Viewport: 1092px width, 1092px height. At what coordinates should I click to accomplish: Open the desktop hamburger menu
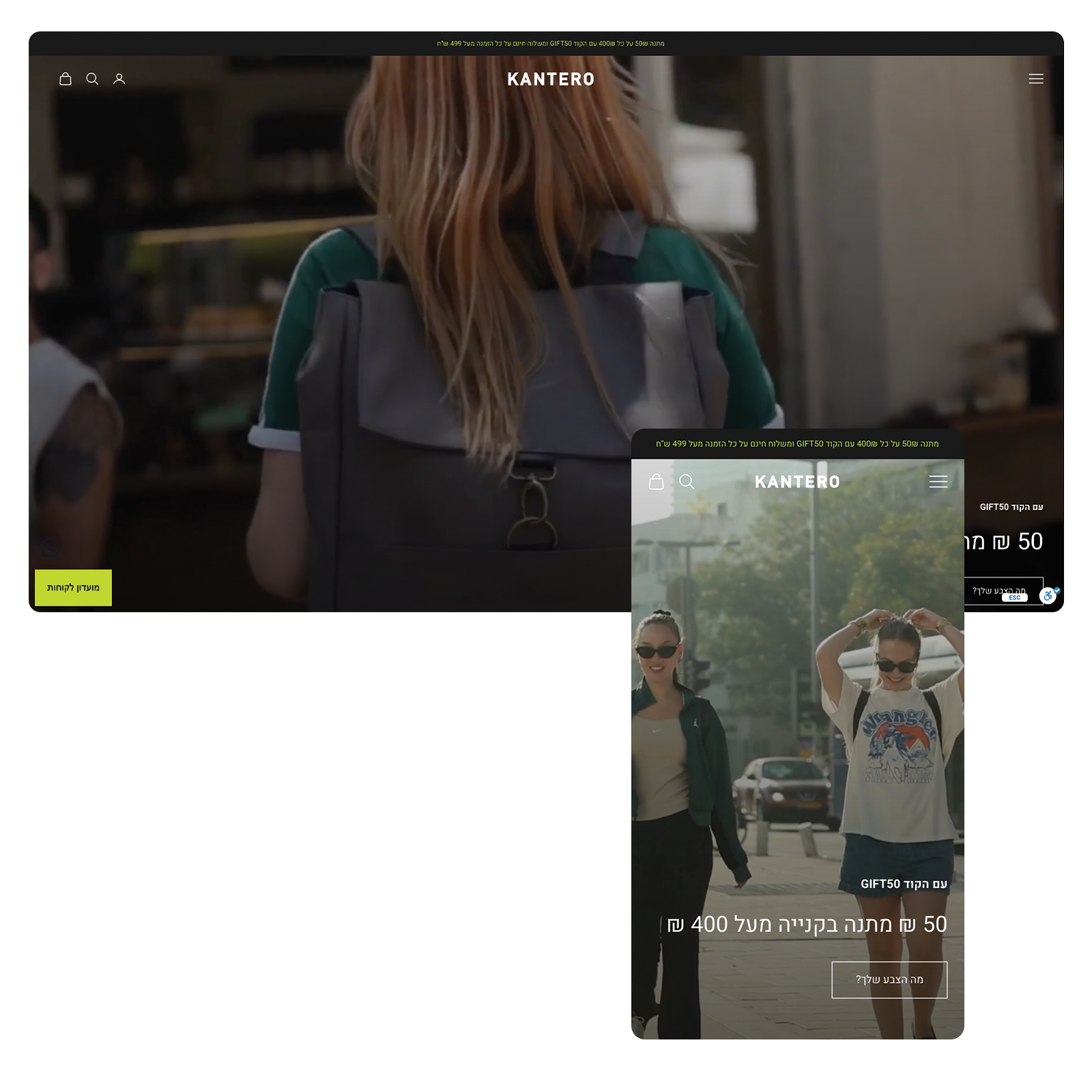tap(1035, 79)
